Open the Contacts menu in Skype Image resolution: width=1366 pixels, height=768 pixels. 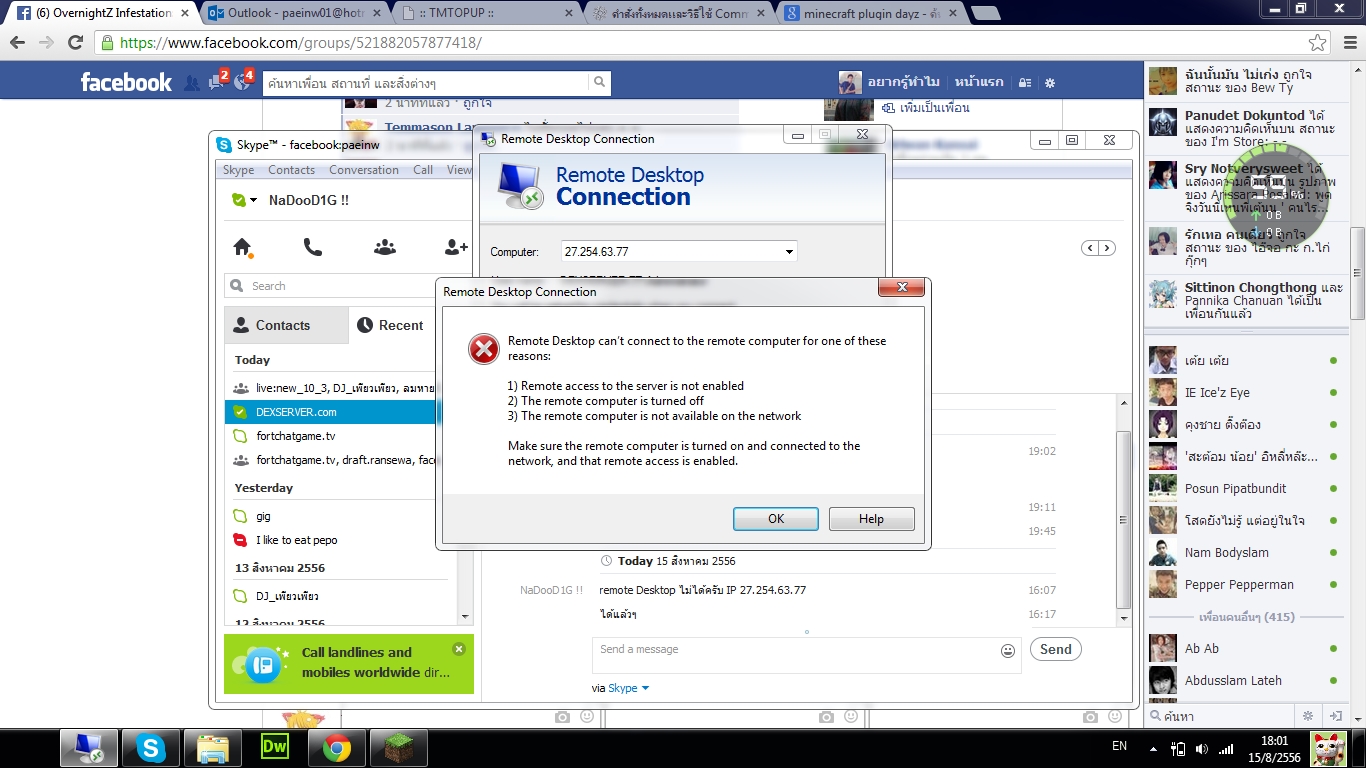(291, 170)
